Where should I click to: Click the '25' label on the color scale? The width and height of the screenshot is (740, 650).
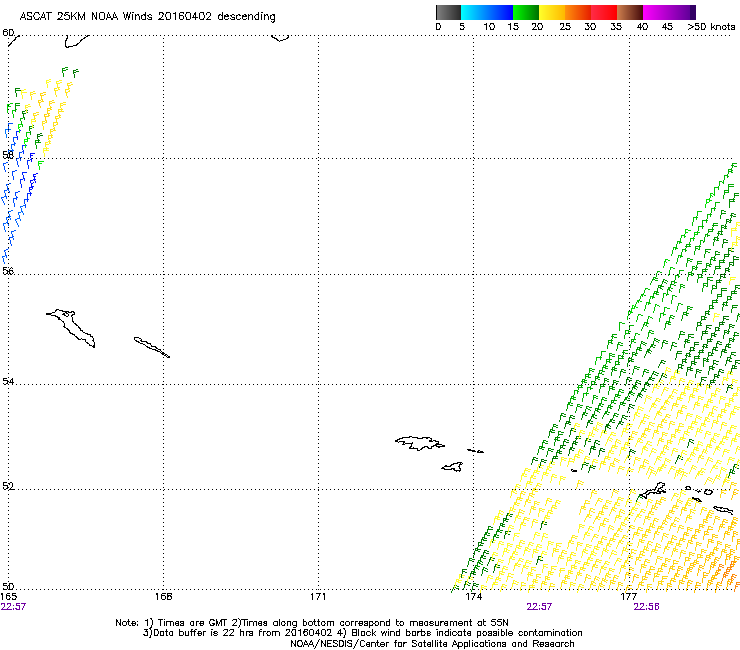pos(565,27)
